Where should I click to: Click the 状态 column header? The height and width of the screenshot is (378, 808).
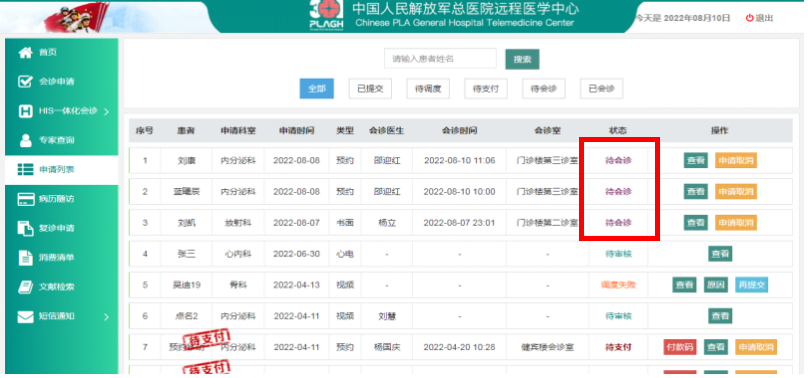[618, 131]
